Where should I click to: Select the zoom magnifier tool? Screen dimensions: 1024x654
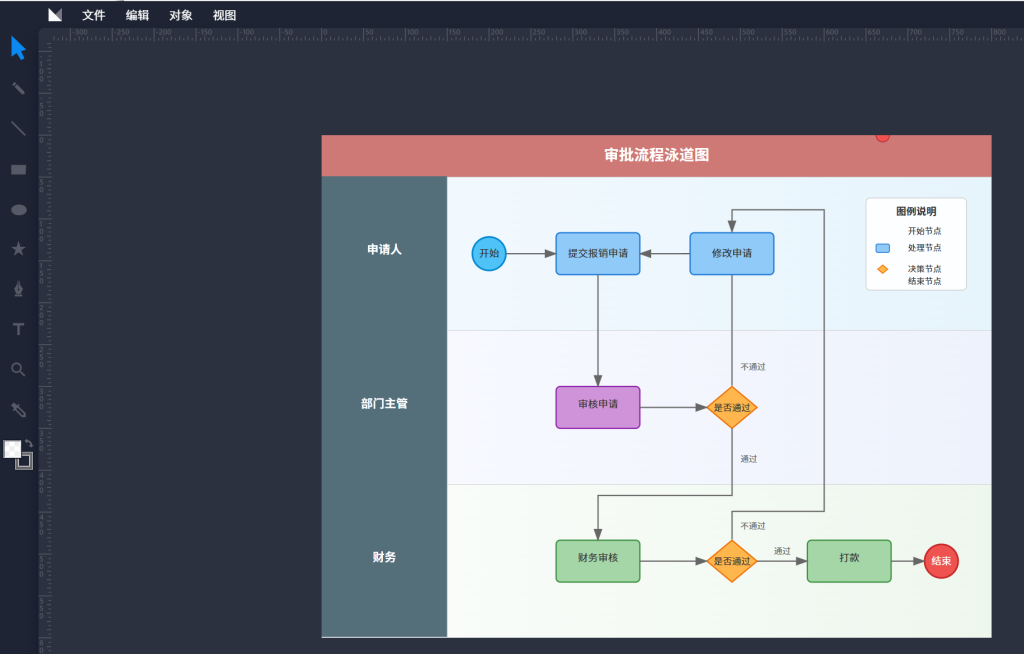(x=18, y=370)
